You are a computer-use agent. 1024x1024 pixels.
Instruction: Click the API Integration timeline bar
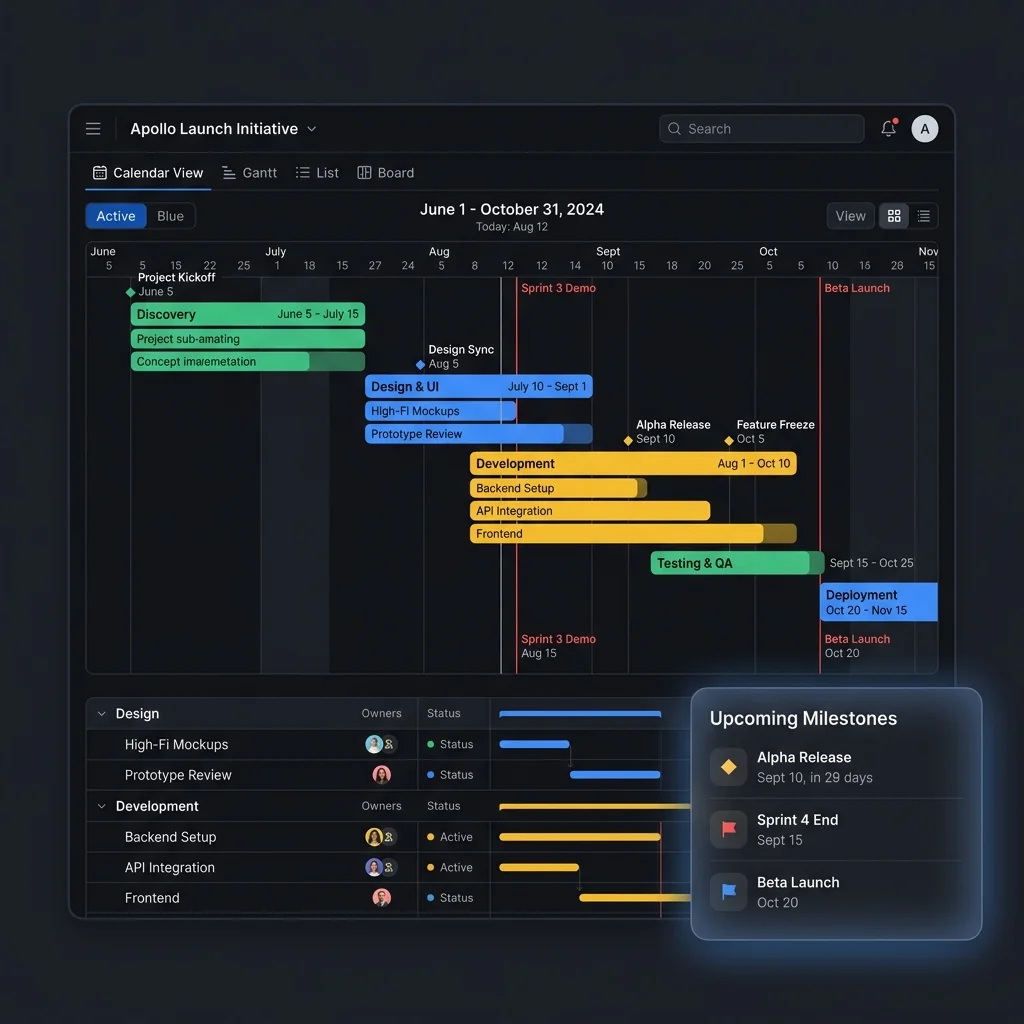click(x=590, y=511)
